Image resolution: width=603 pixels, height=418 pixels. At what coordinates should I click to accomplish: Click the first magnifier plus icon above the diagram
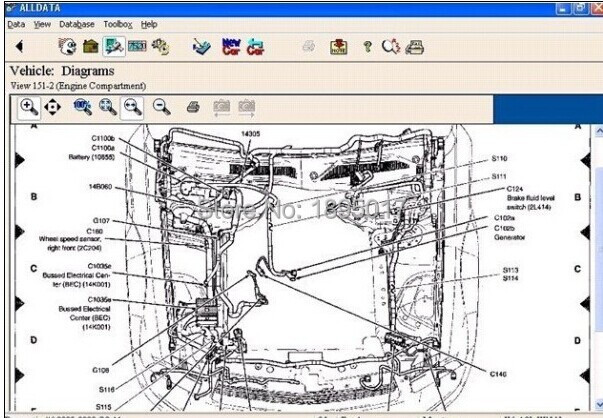[x=30, y=106]
